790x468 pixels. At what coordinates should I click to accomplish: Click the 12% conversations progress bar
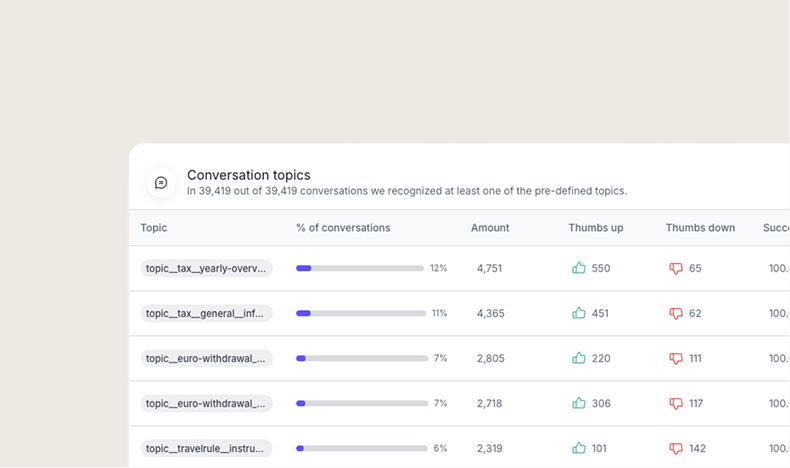coord(360,268)
